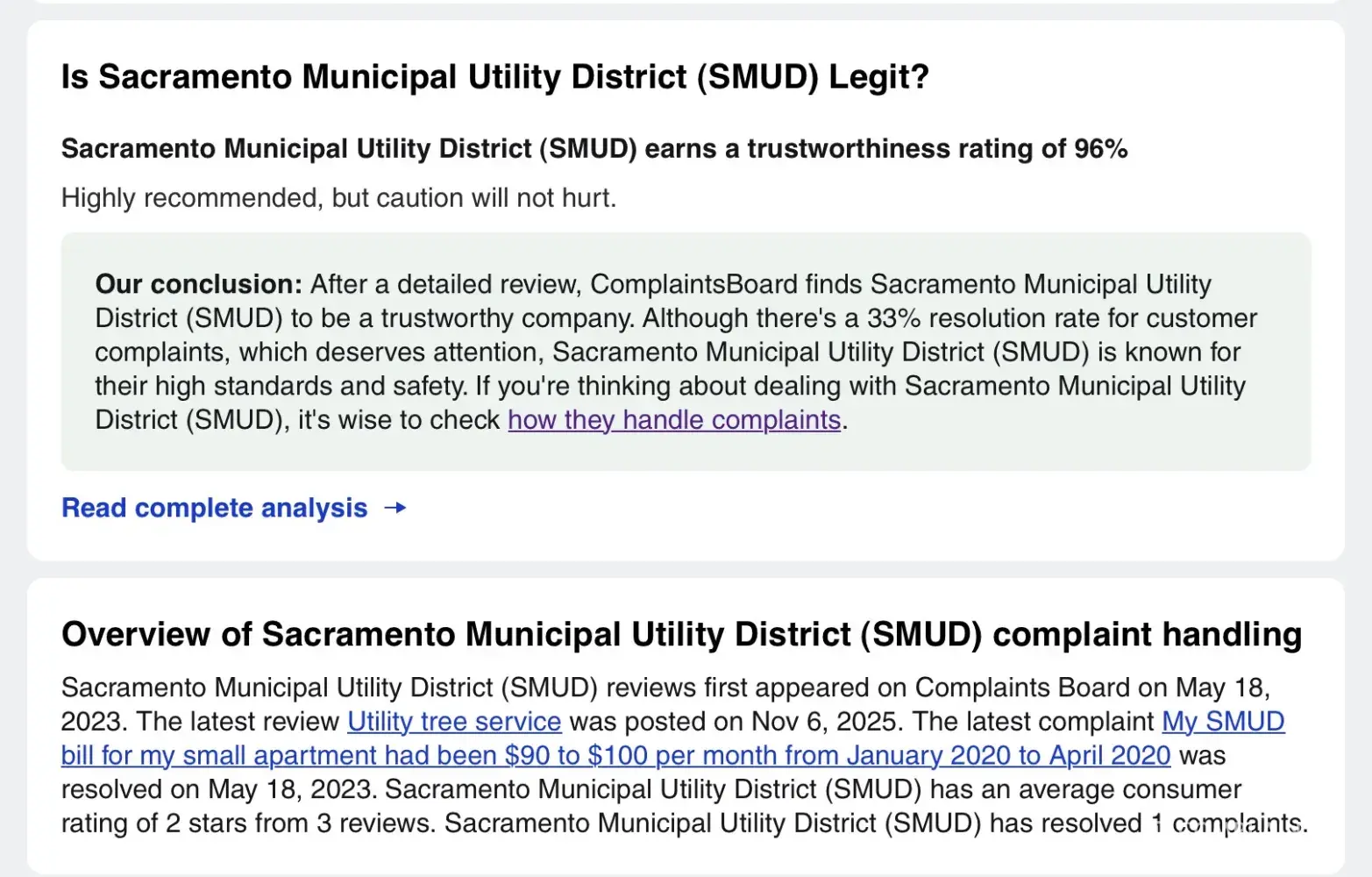Click the 96% trustworthiness rating value
The height and width of the screenshot is (877, 1372).
coord(1100,149)
